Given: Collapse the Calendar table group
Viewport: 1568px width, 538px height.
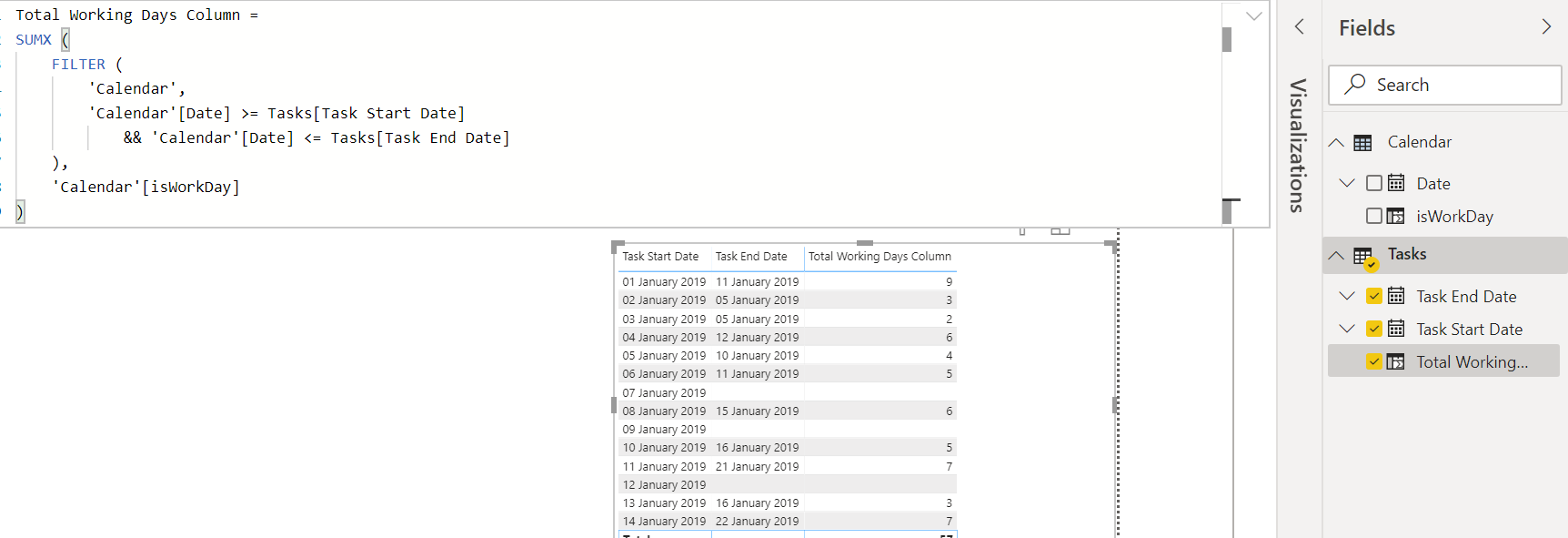Looking at the screenshot, I should click(x=1336, y=142).
